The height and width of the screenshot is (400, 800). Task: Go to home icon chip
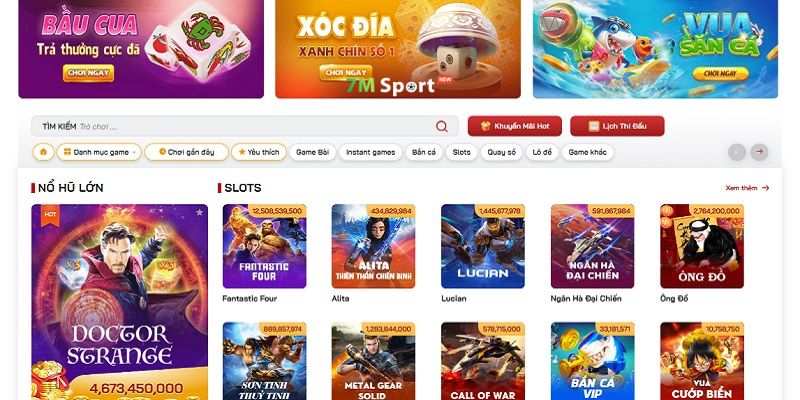(43, 152)
